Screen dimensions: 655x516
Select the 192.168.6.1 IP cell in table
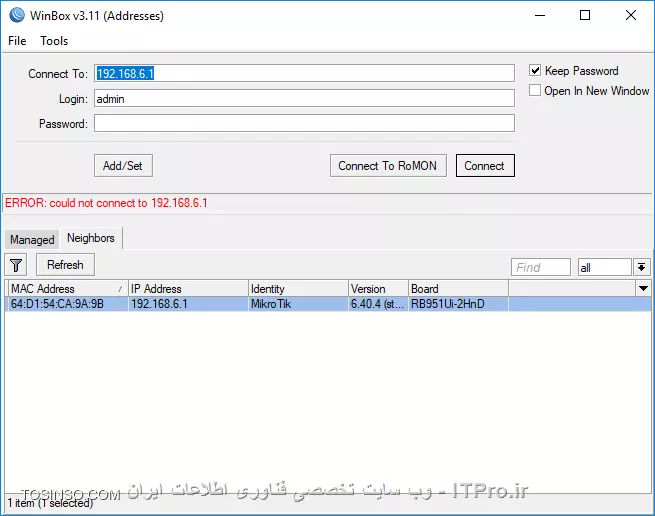point(188,304)
